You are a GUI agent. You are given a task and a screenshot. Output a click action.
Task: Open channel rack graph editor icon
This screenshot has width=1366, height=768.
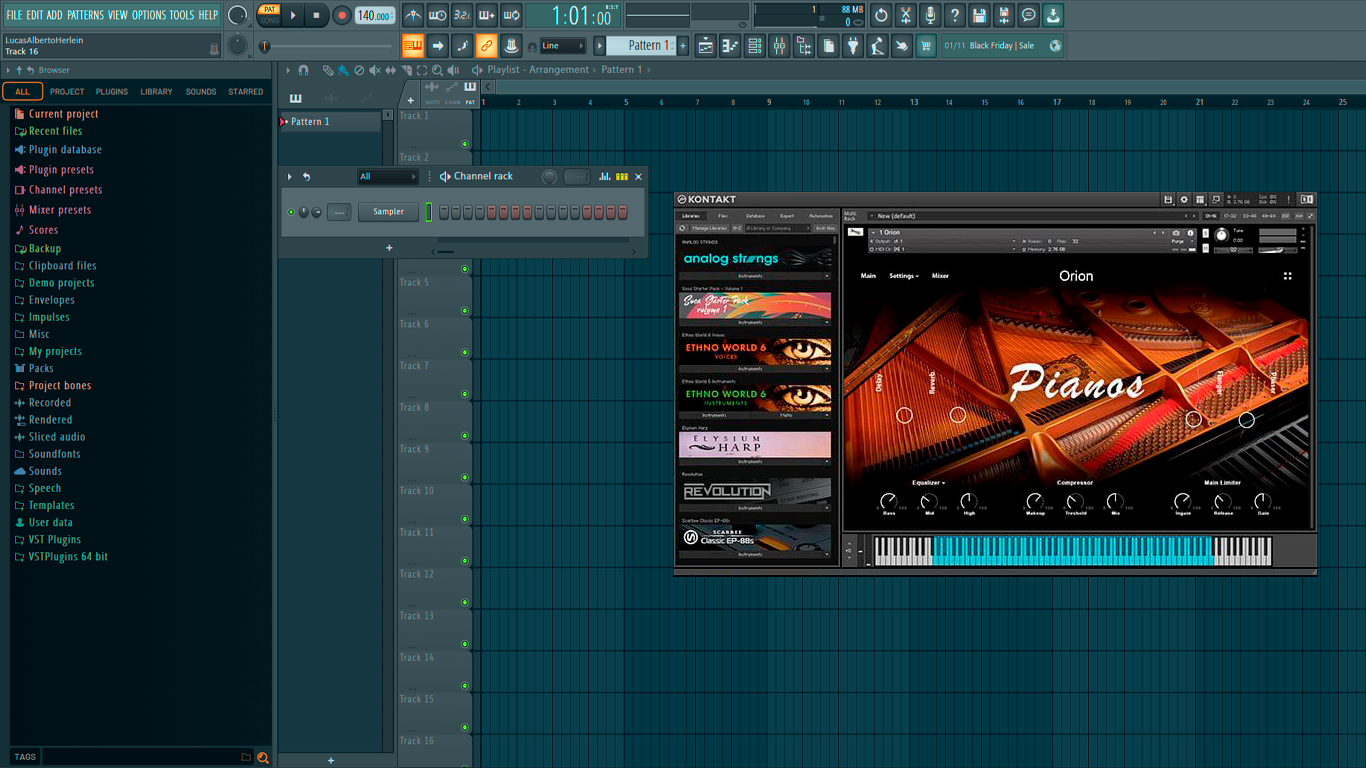coord(605,177)
